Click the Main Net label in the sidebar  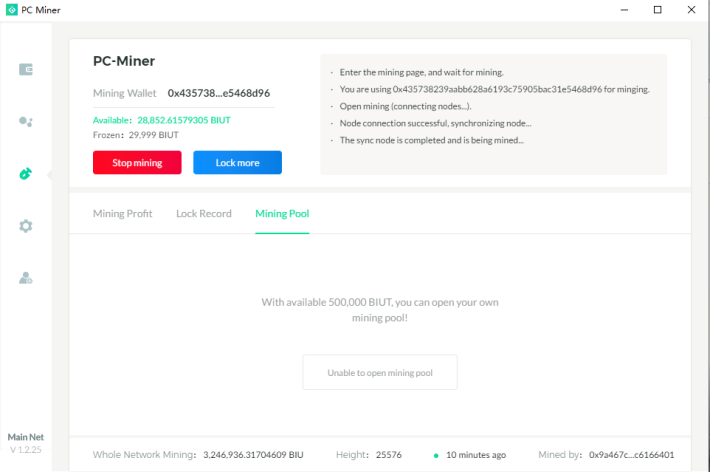coord(26,437)
